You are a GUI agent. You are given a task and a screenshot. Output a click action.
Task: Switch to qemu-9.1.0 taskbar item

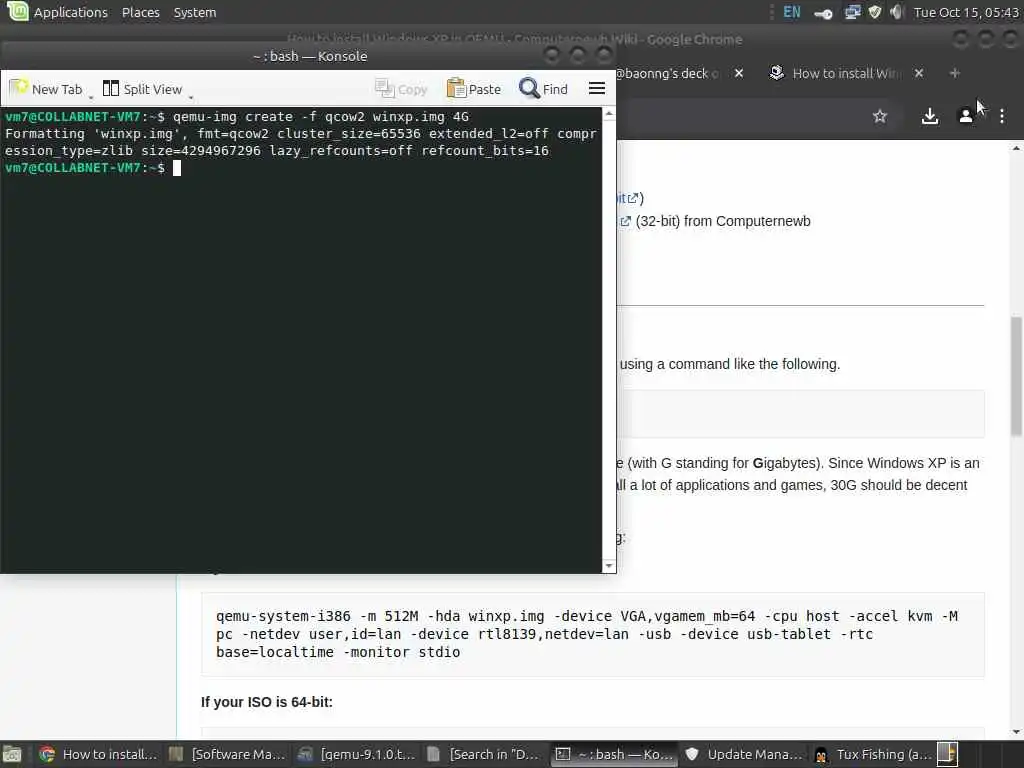(x=356, y=754)
